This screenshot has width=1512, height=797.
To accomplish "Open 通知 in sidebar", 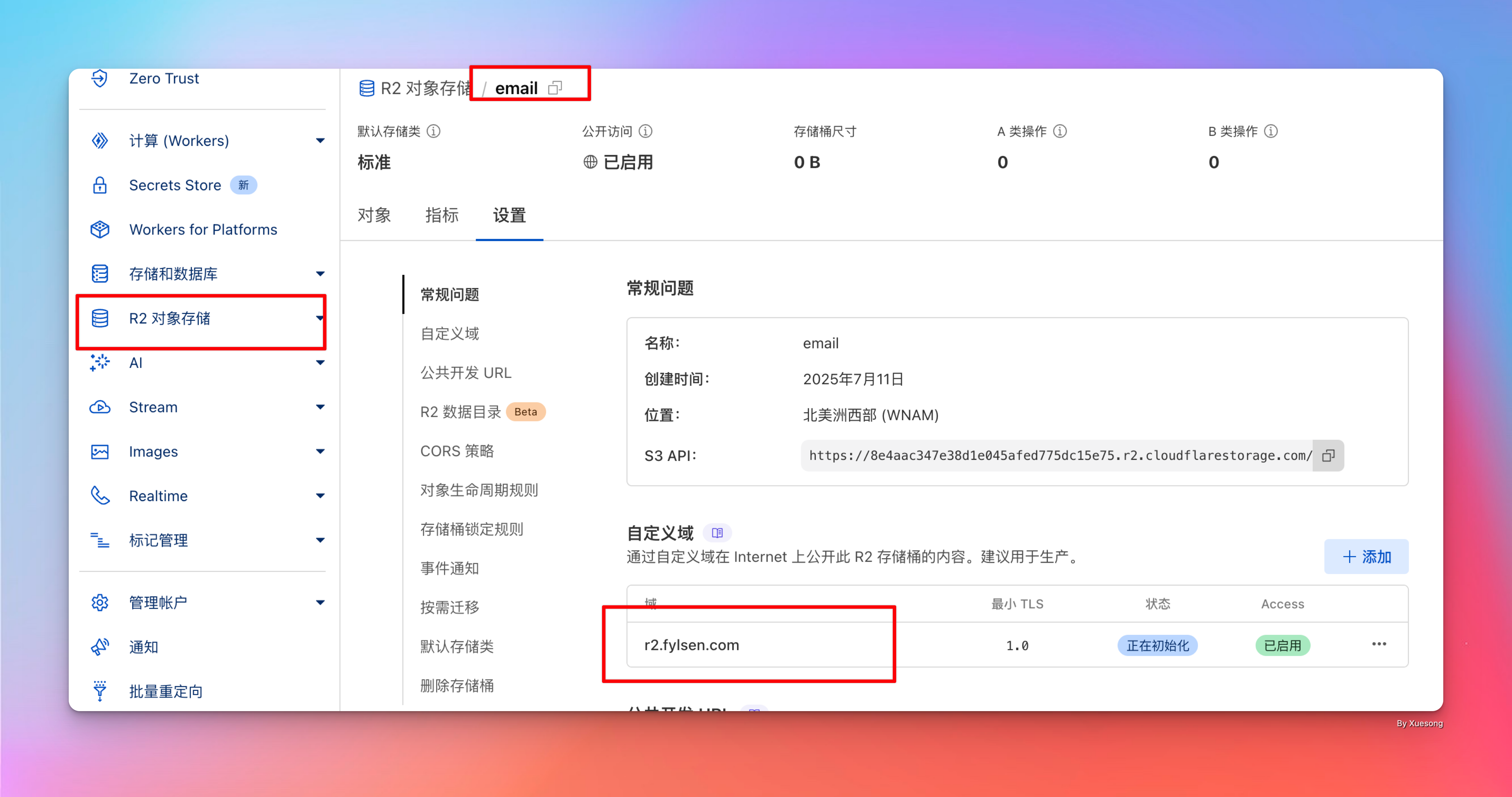I will 144,647.
